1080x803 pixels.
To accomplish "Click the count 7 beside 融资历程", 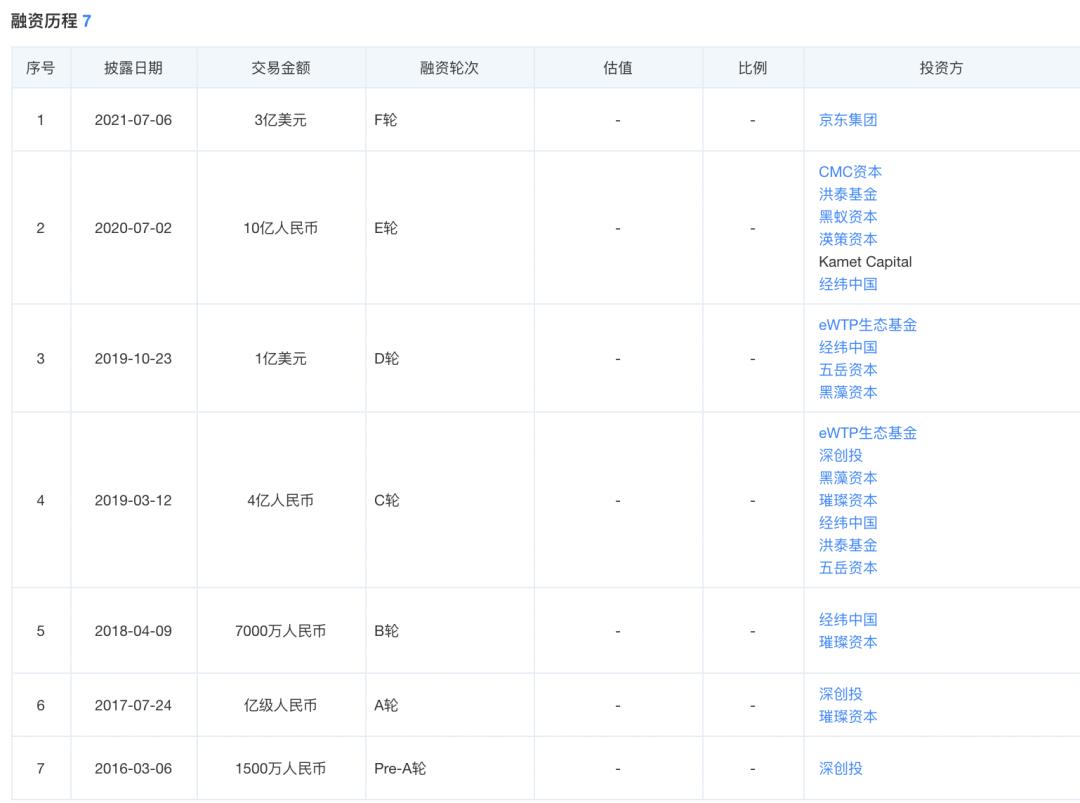I will point(87,21).
